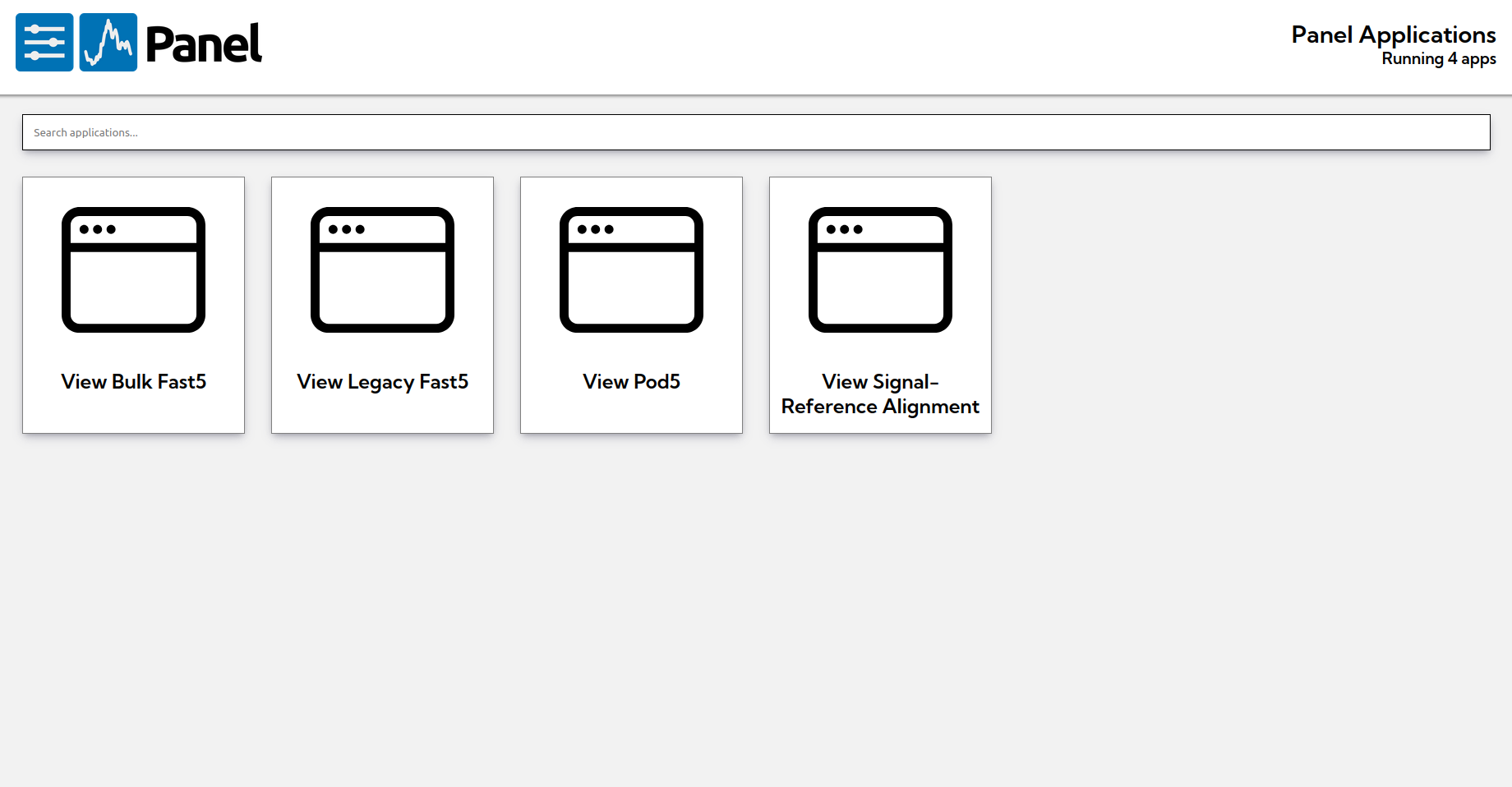The image size is (1512, 787).
Task: Click the Running 4 apps subtitle
Action: pyautogui.click(x=1439, y=59)
